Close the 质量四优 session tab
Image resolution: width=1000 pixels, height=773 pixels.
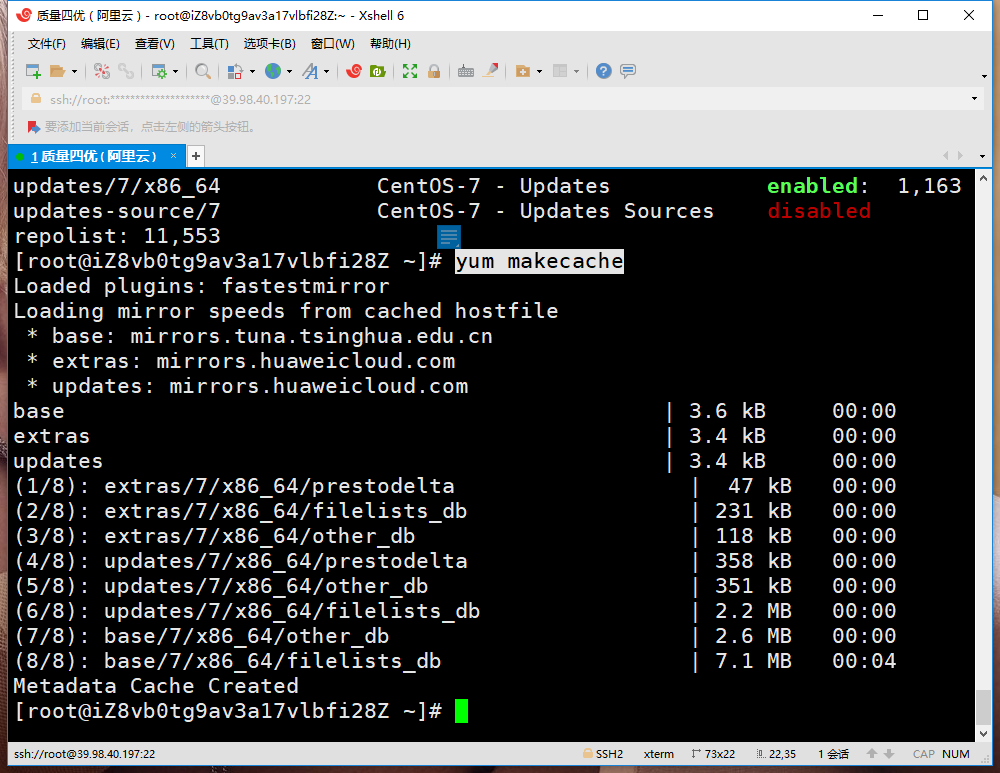[174, 156]
